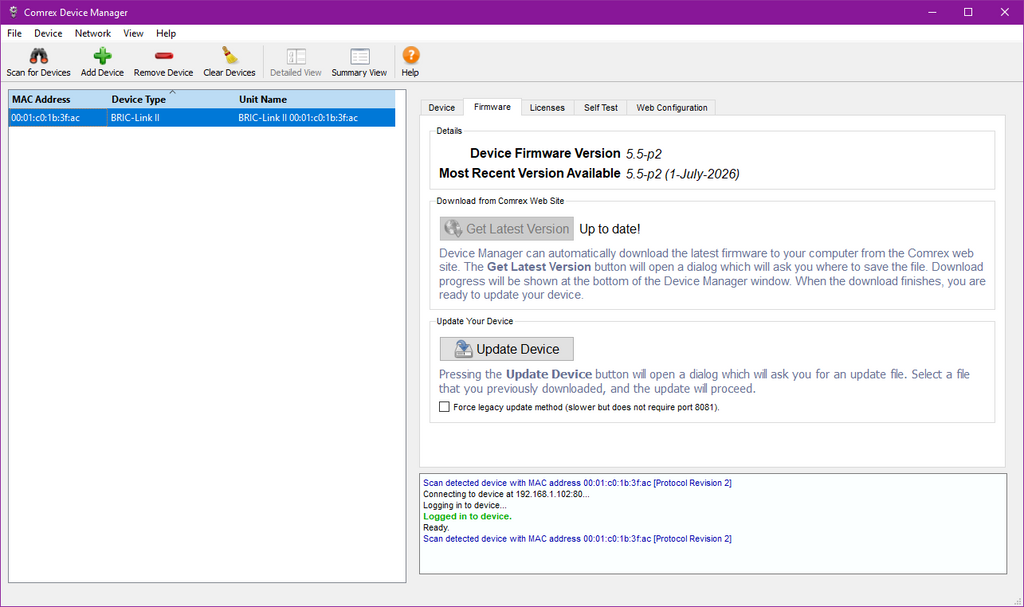Click the 'Up to date!' status text
1024x607 pixels.
pos(610,229)
